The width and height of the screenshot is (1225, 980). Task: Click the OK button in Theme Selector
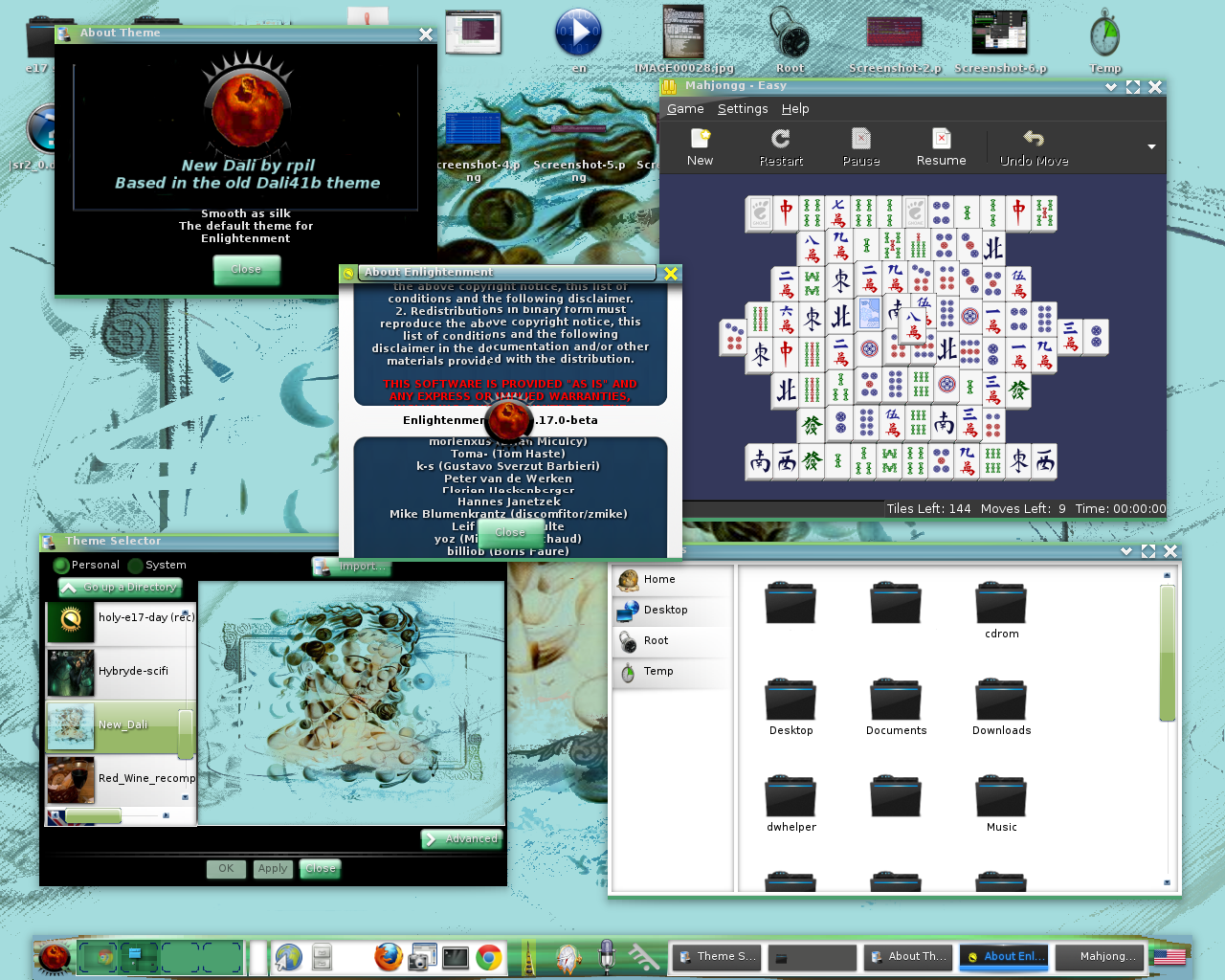(226, 869)
